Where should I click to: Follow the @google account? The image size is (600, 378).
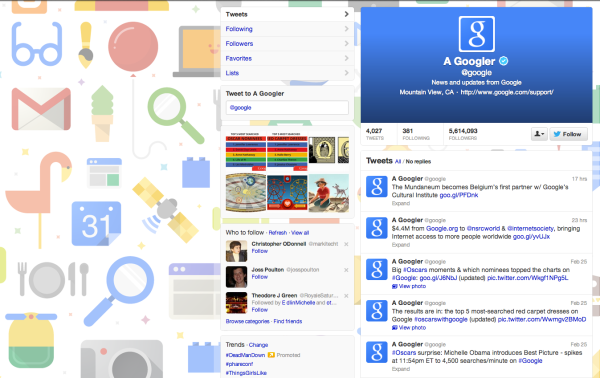coord(568,134)
